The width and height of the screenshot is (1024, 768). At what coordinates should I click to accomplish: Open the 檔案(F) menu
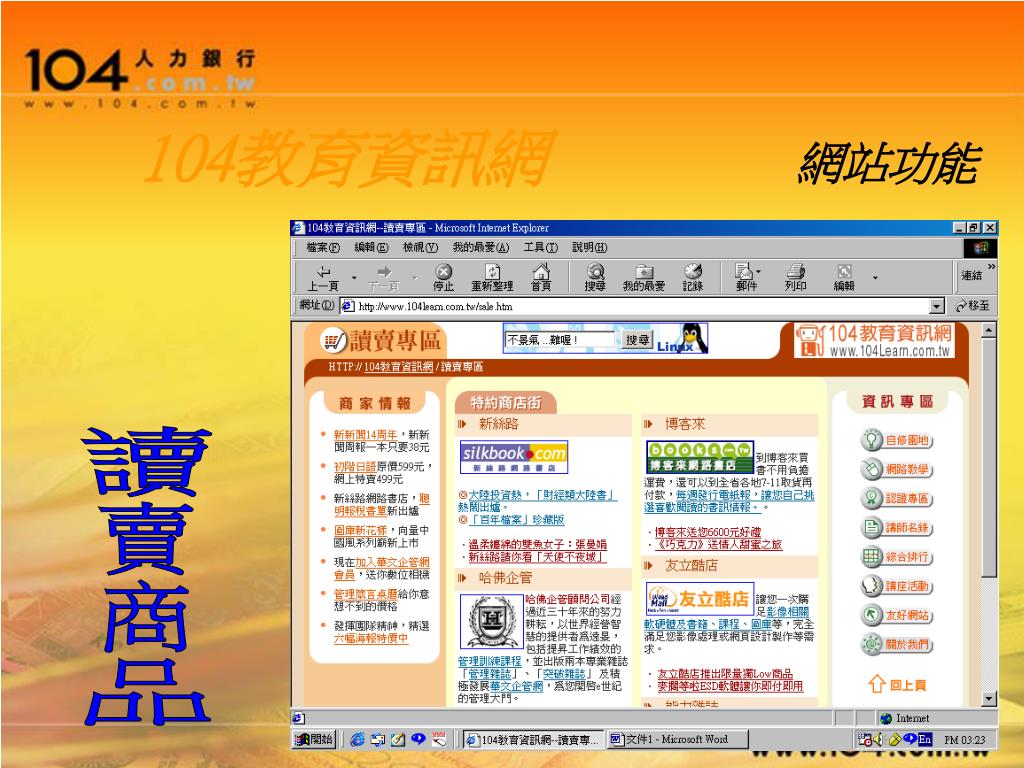click(323, 248)
